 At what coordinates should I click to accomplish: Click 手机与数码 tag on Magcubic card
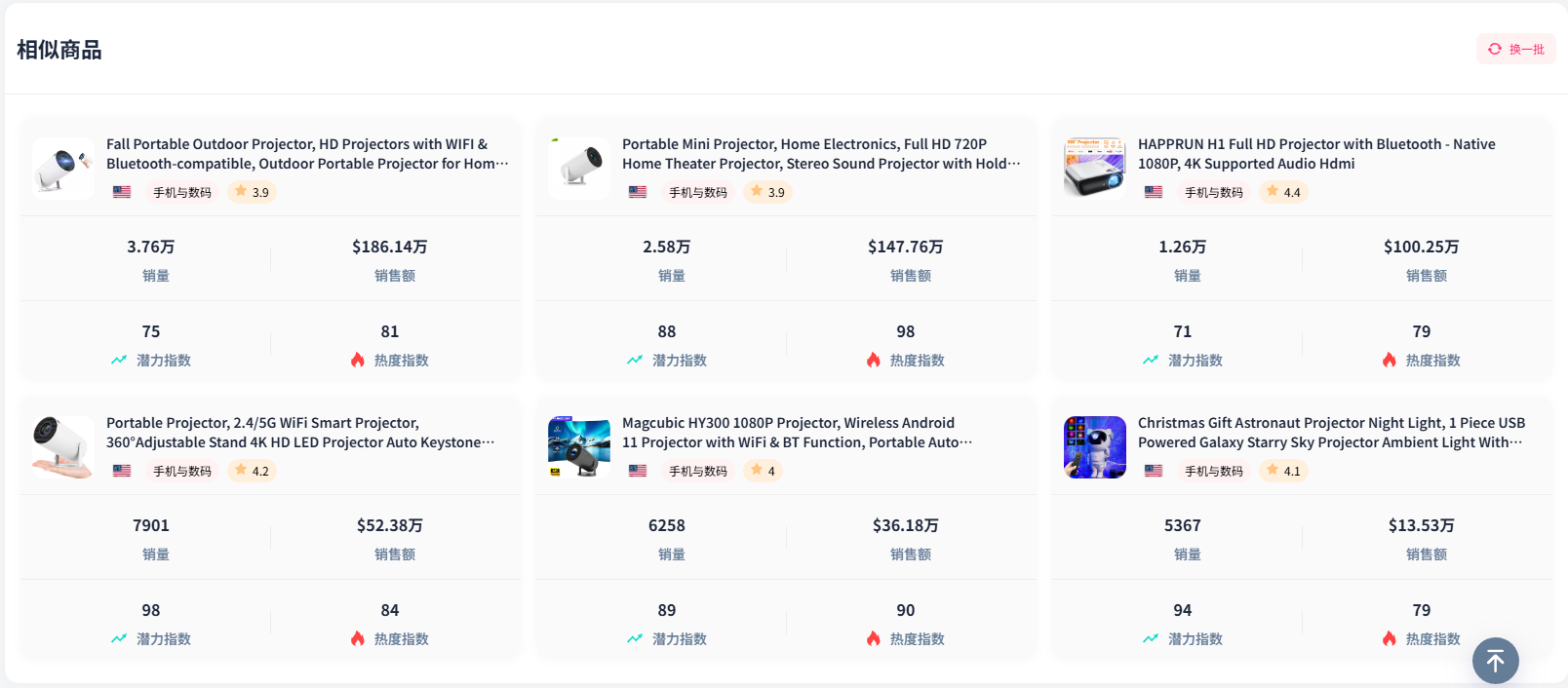[x=697, y=471]
